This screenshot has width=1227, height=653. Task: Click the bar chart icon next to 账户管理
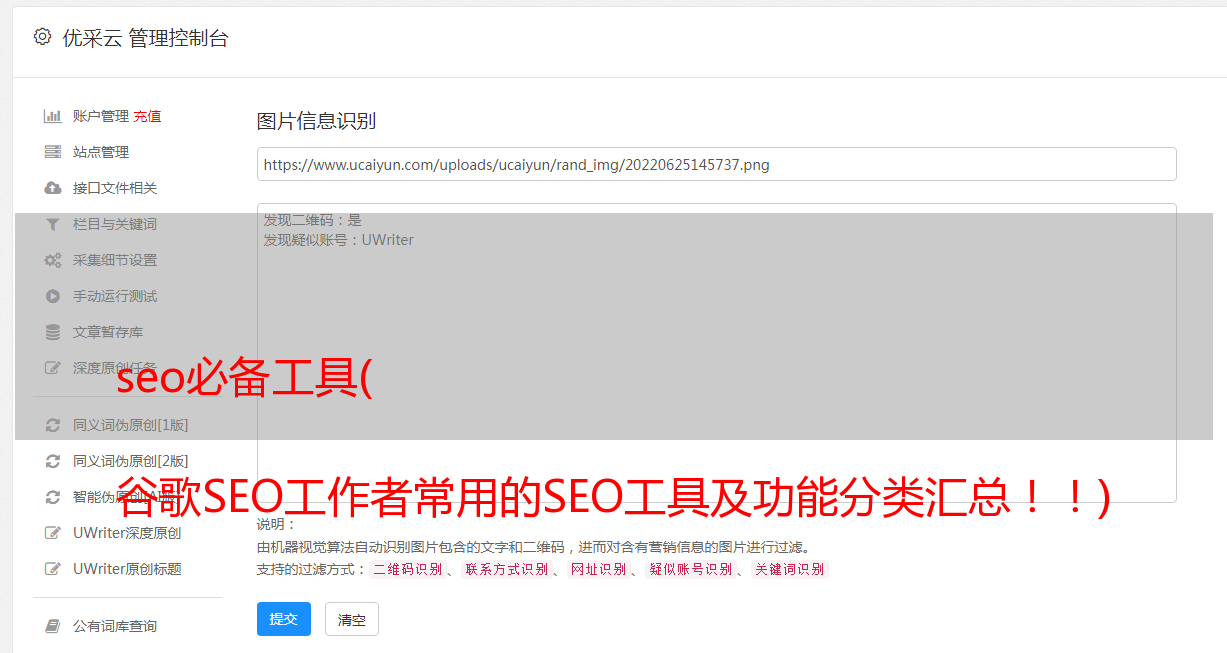click(53, 116)
